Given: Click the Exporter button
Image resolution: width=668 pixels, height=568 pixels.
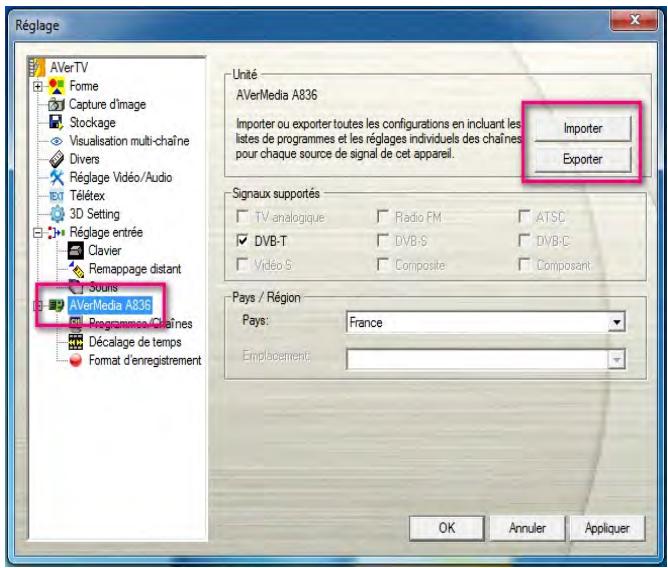Looking at the screenshot, I should point(582,159).
